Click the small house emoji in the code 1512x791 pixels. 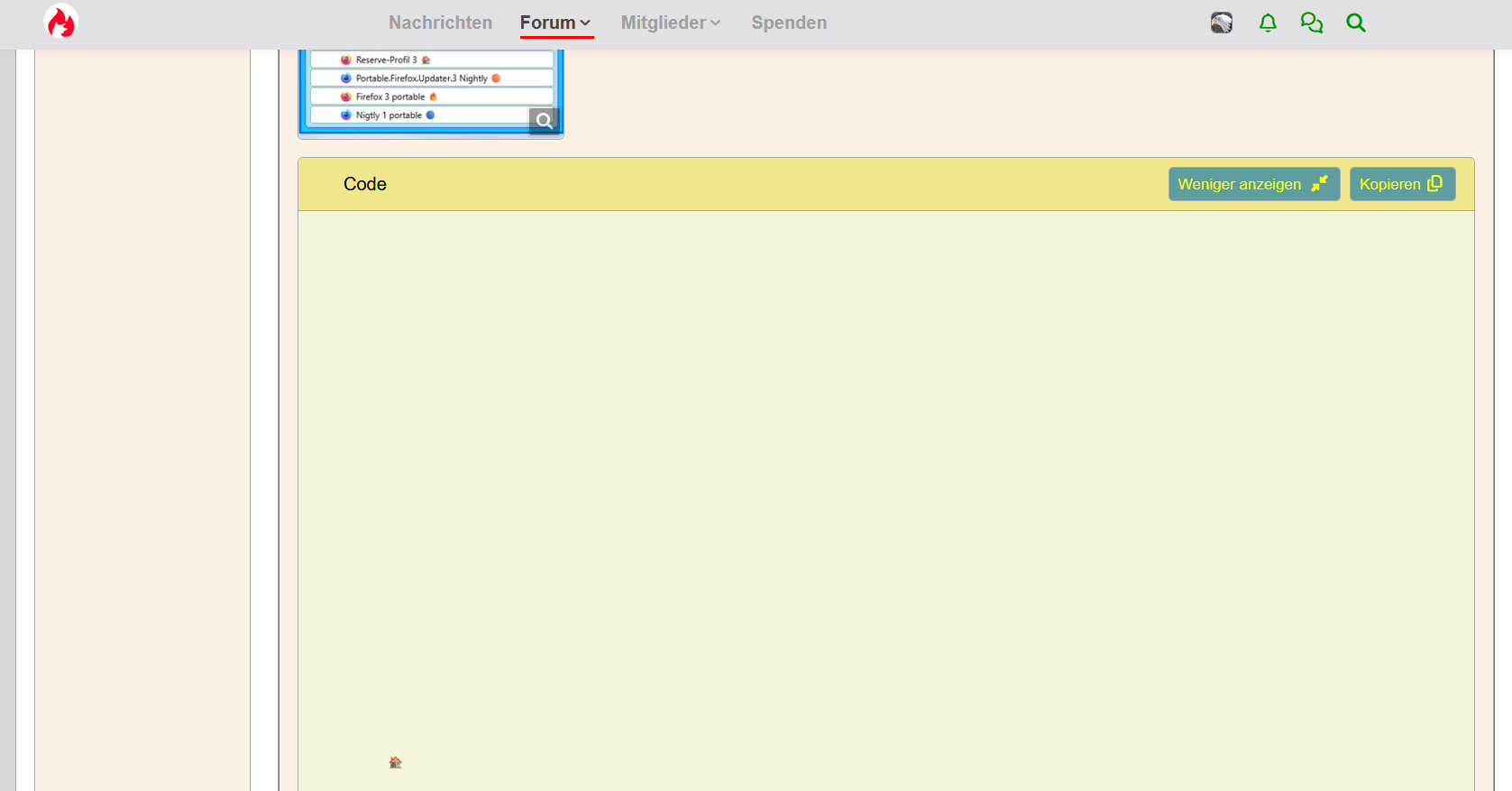coord(395,762)
